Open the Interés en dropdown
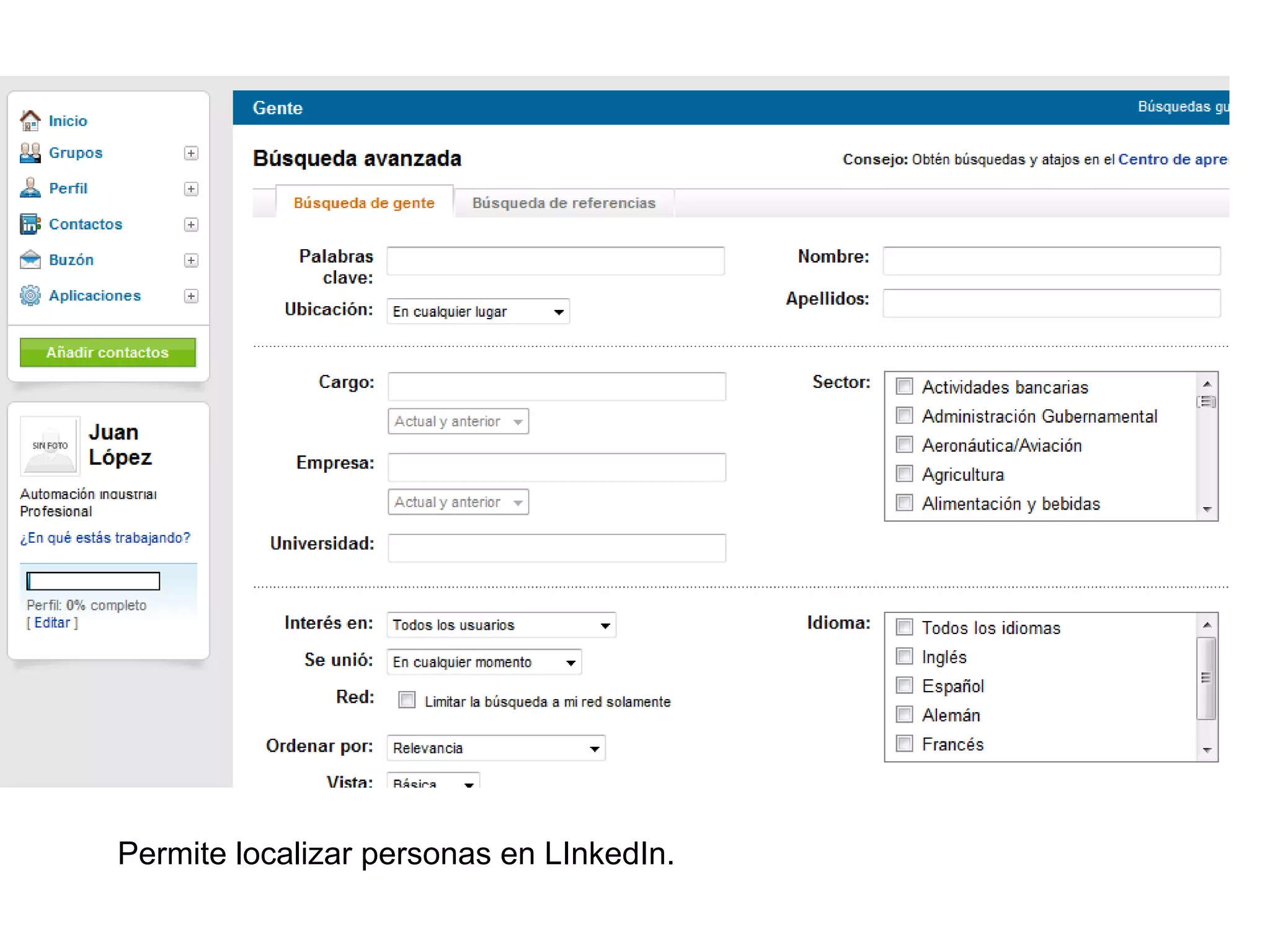 tap(501, 625)
